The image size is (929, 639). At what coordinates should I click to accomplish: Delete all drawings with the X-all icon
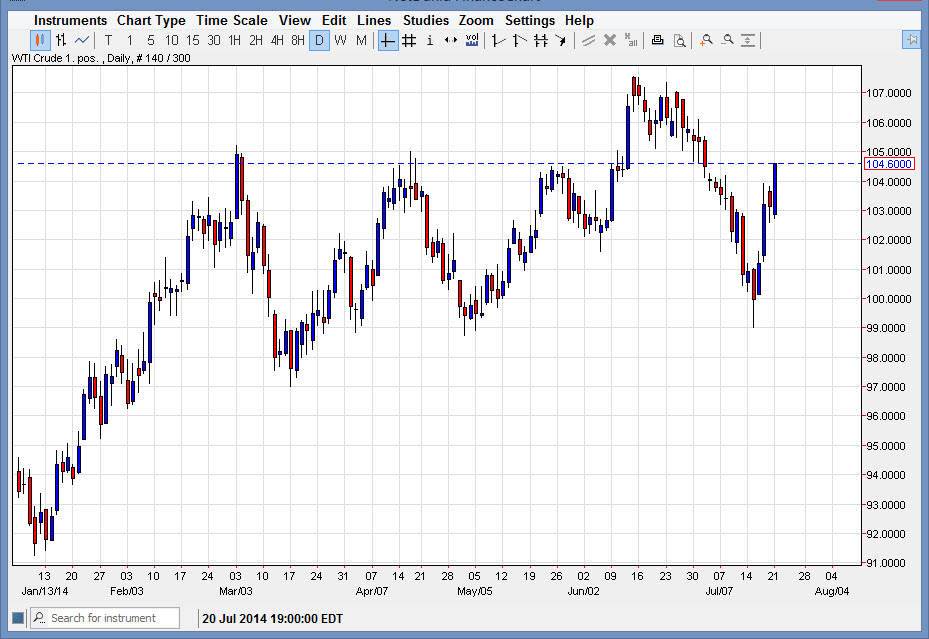[630, 41]
